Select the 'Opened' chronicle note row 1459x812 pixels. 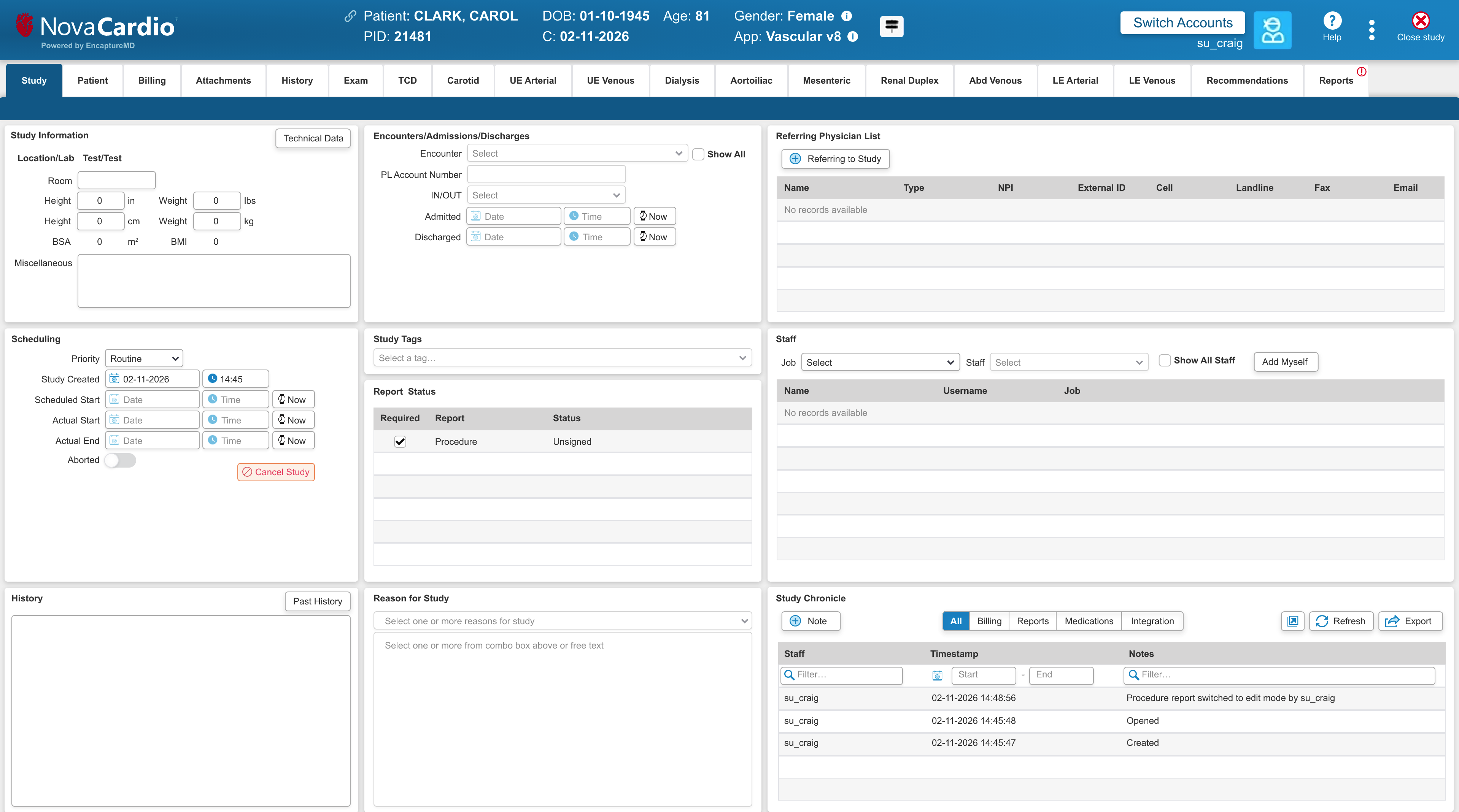(x=1111, y=721)
